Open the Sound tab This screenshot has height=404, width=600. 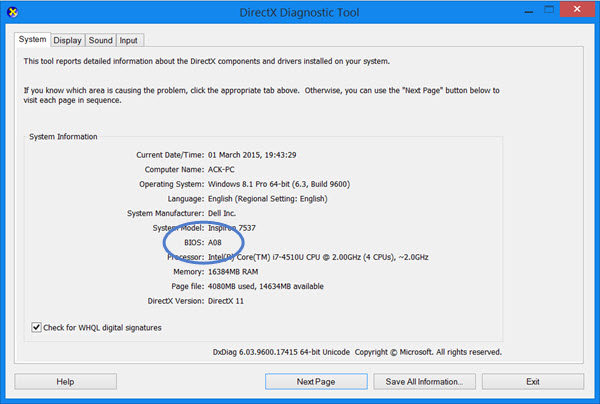[x=101, y=40]
